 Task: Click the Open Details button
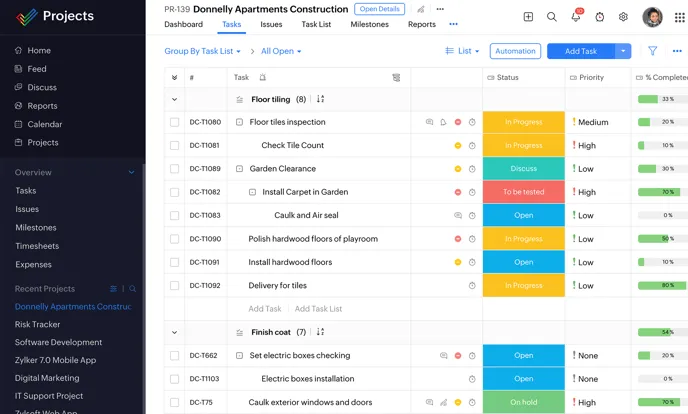(379, 9)
